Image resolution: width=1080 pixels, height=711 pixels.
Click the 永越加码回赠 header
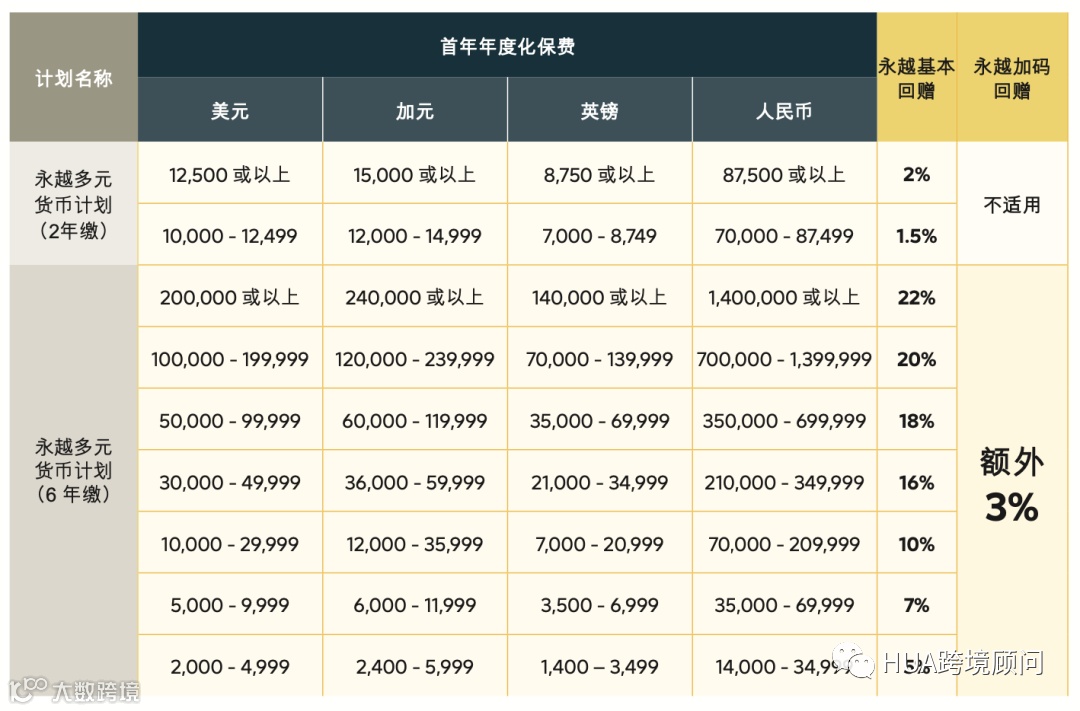pyautogui.click(x=1012, y=77)
